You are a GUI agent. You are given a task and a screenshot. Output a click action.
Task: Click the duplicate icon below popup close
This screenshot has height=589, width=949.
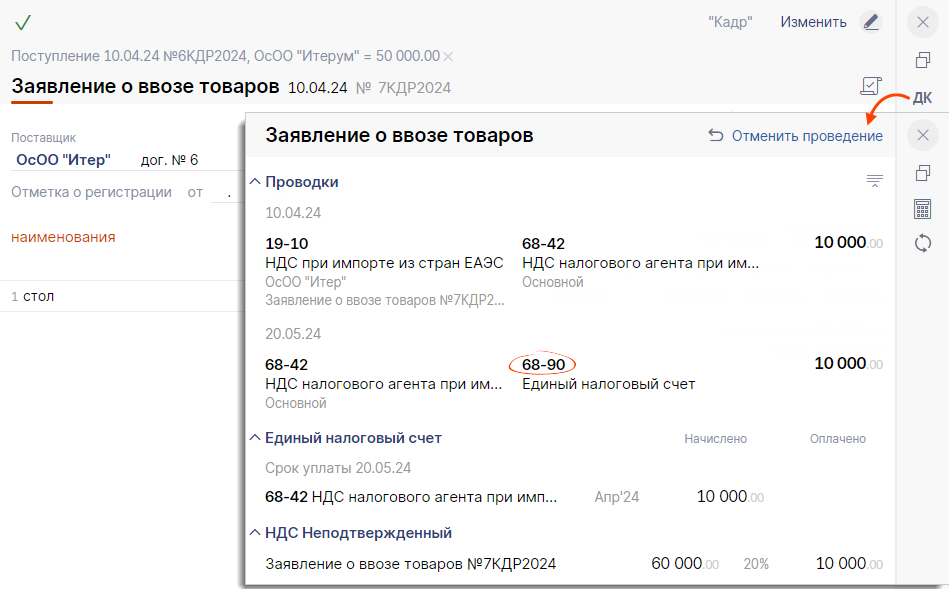tap(922, 174)
